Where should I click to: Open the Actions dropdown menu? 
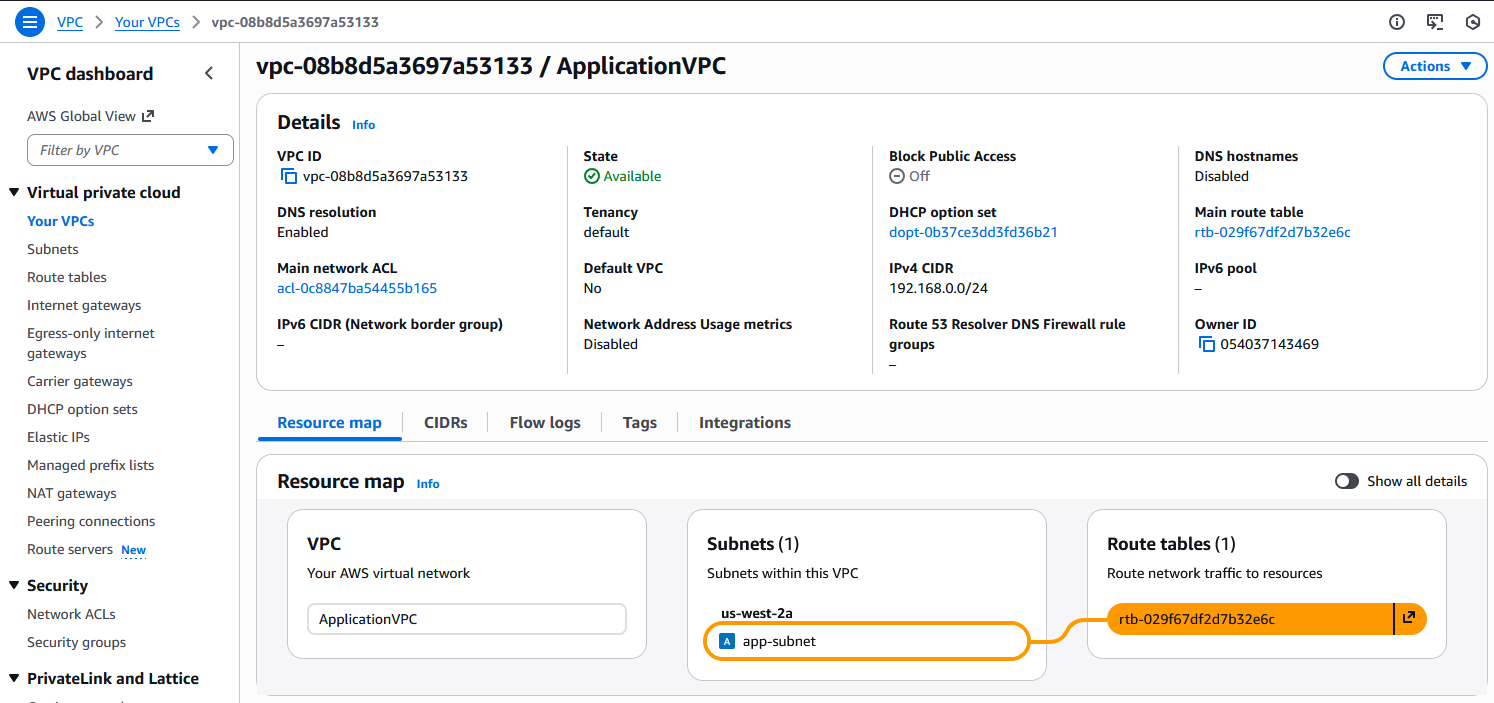click(1435, 66)
